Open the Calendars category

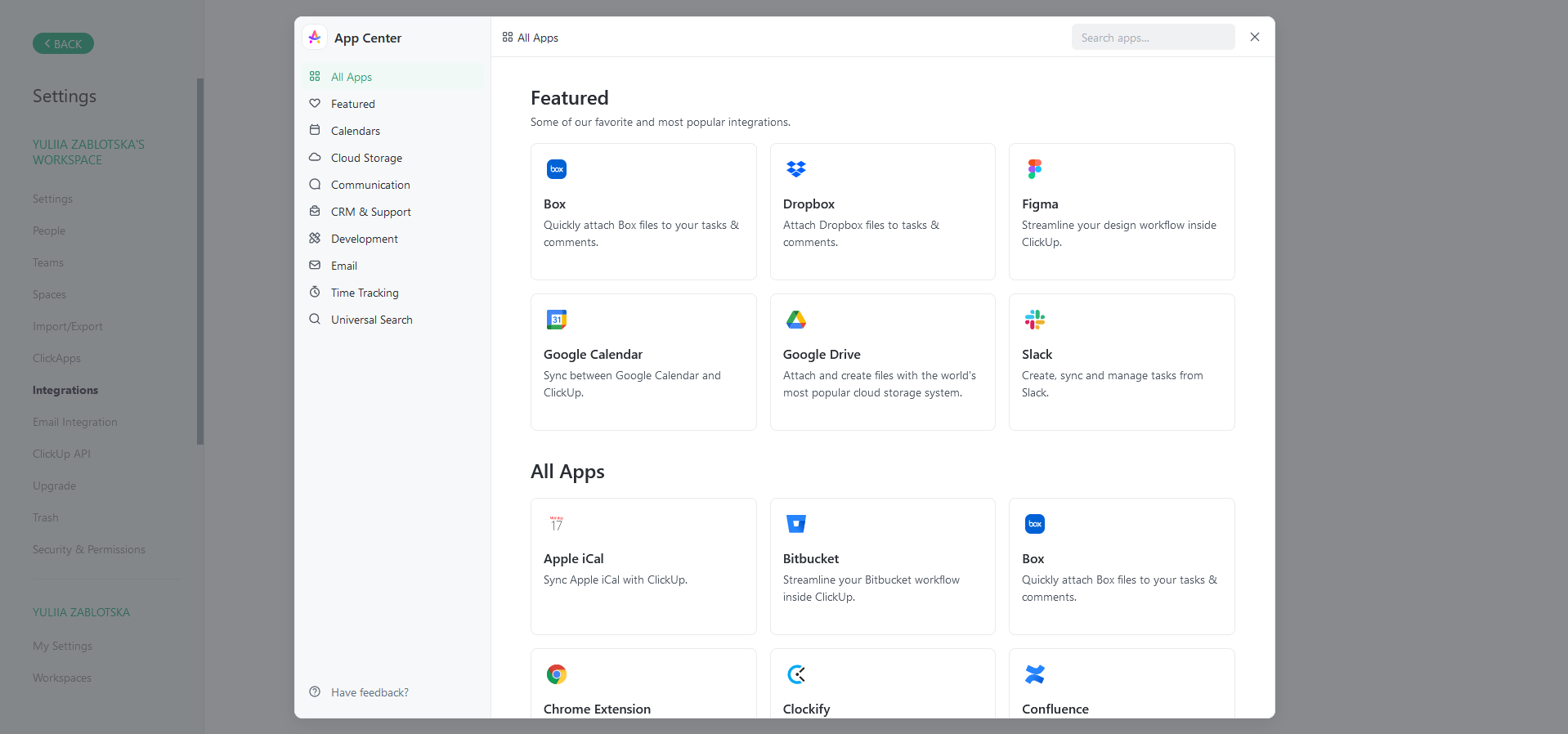coord(392,131)
